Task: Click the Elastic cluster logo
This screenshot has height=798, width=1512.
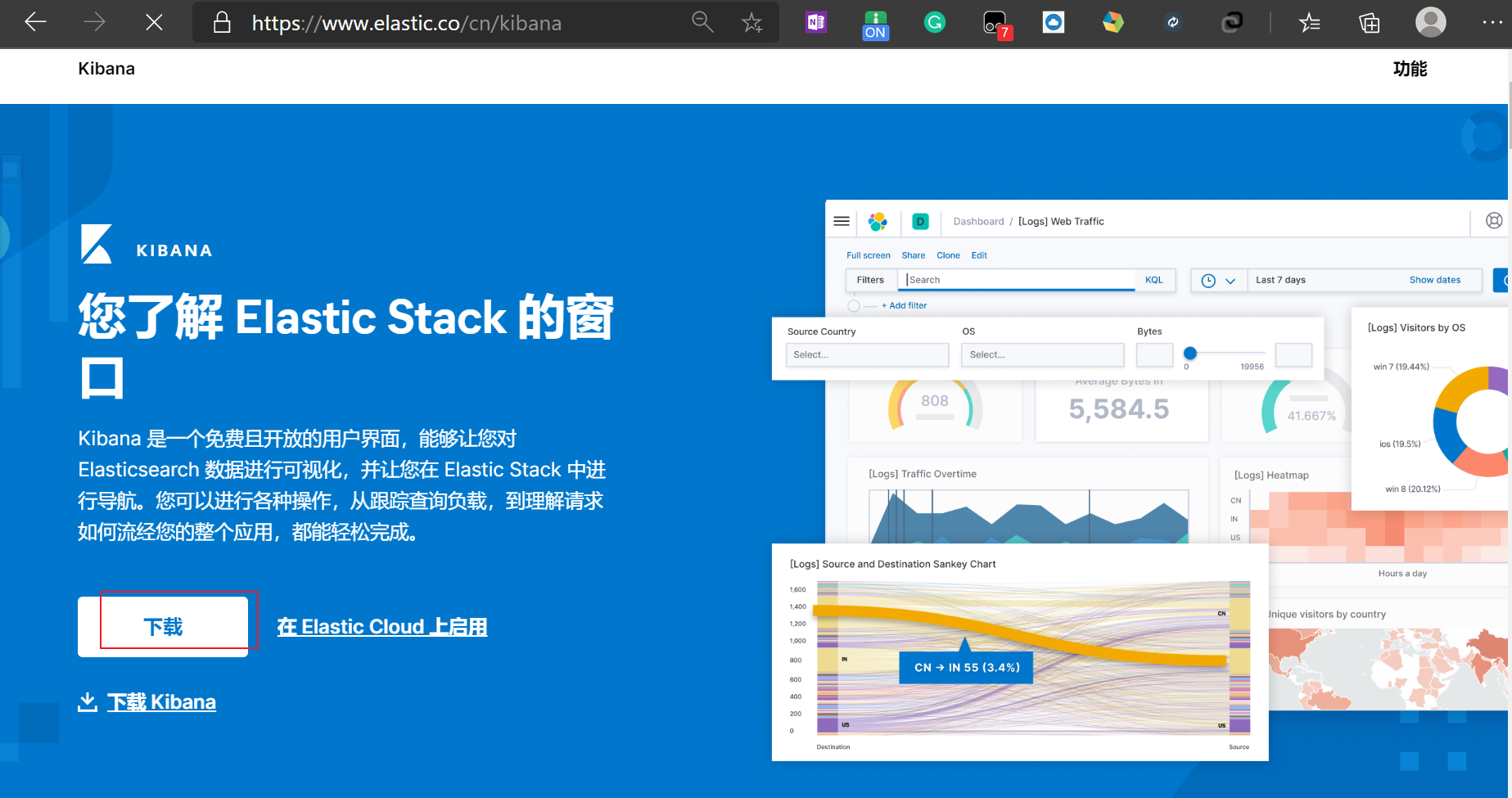Action: [x=878, y=221]
